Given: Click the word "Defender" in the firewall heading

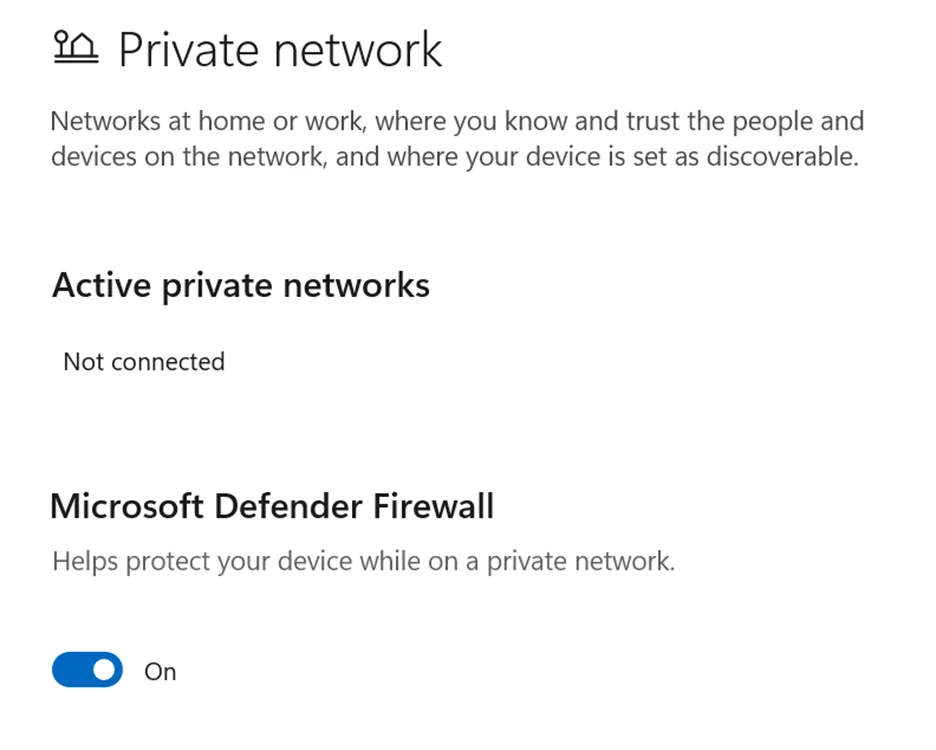Looking at the screenshot, I should point(290,506).
